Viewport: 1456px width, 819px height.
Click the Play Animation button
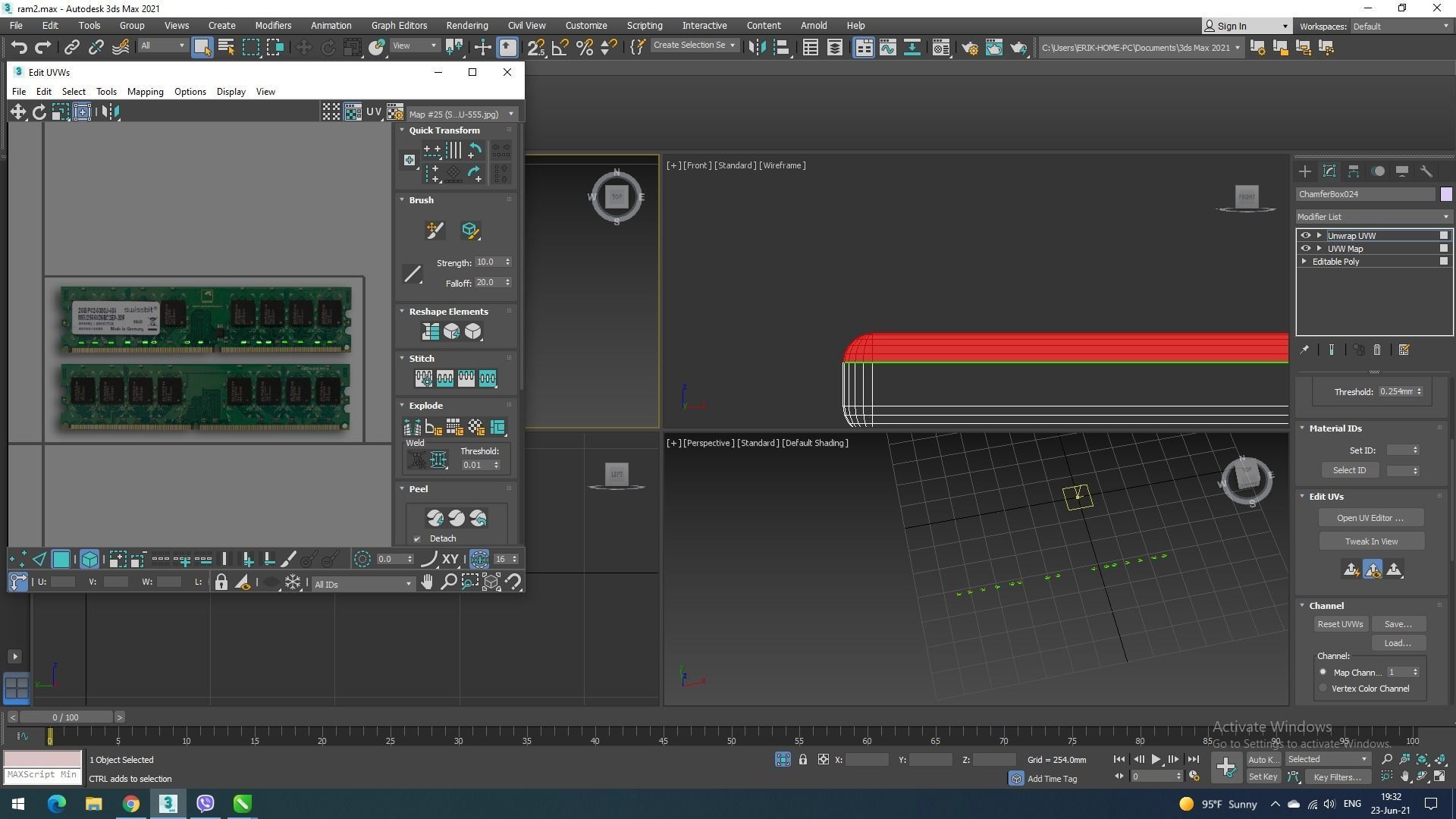click(x=1156, y=759)
